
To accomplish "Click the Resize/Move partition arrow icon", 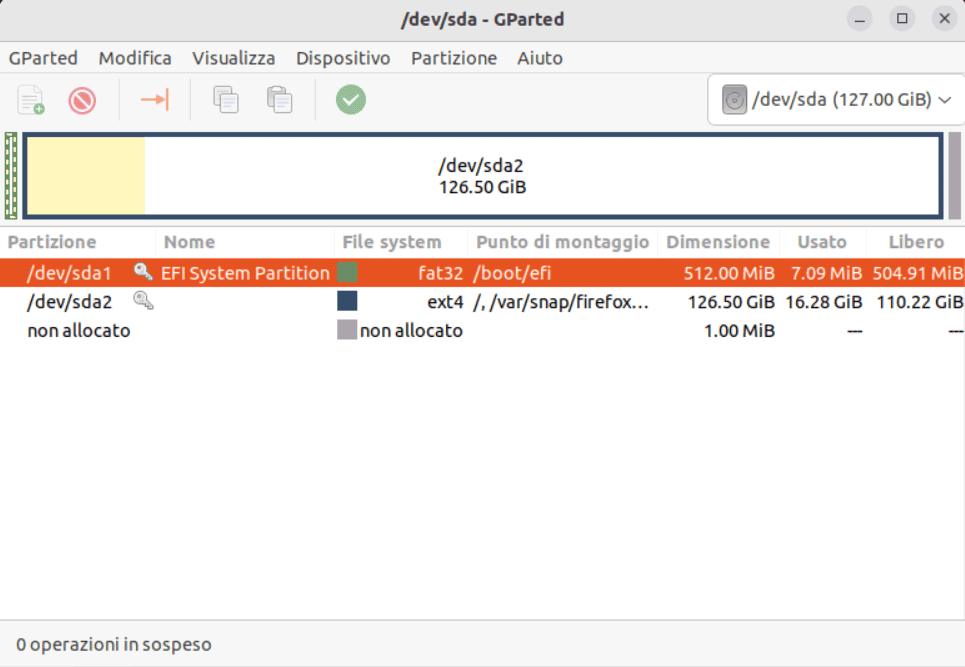I will coord(155,100).
